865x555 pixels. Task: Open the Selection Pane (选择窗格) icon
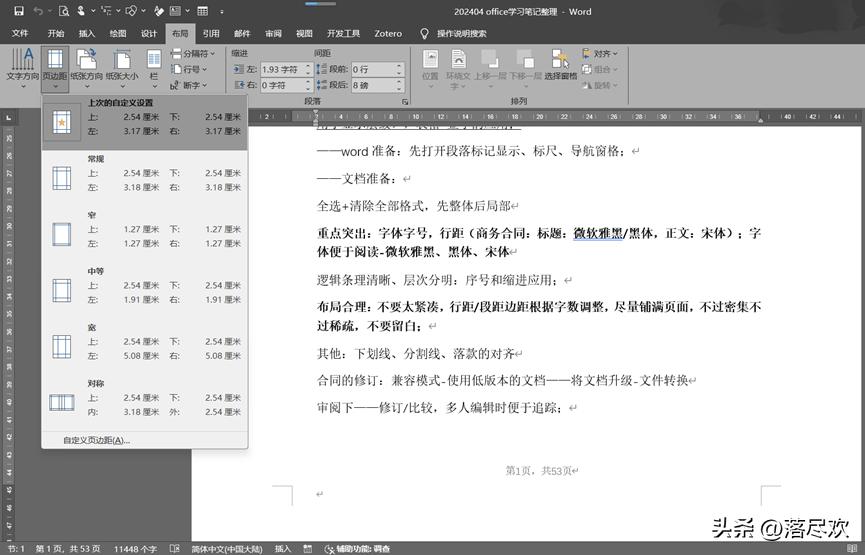pos(560,66)
